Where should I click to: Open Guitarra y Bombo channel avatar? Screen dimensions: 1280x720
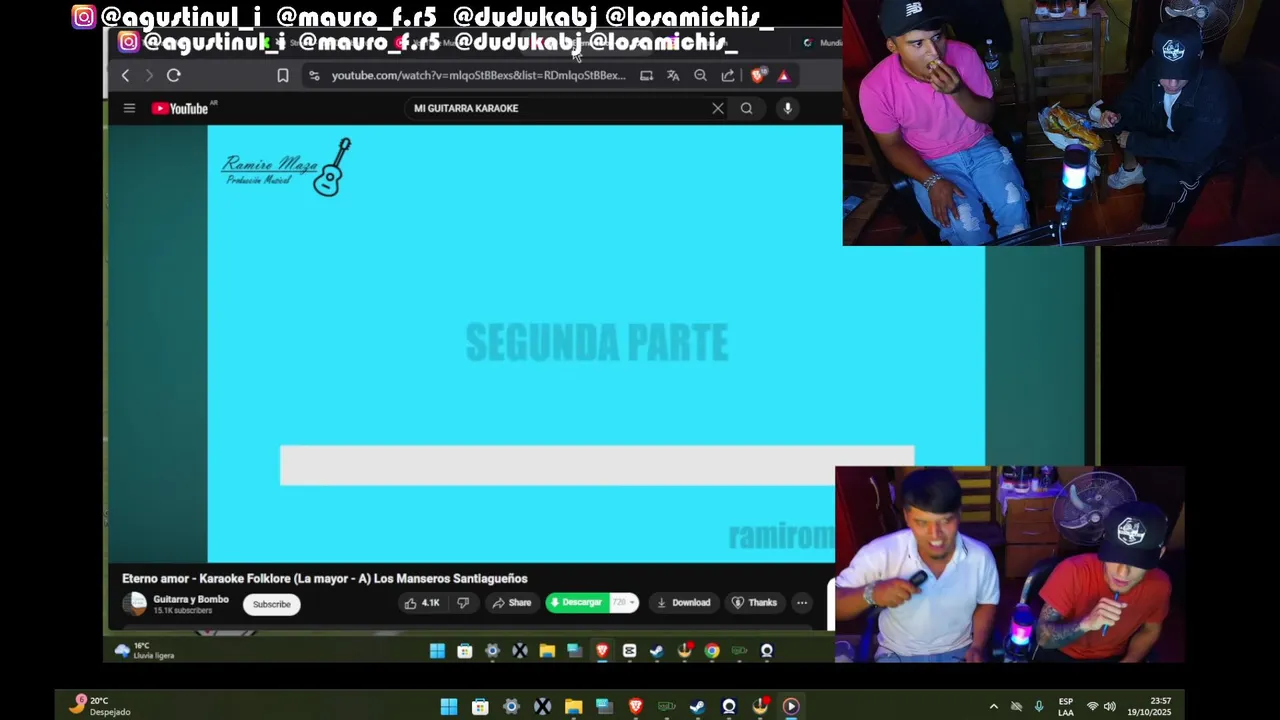point(135,604)
